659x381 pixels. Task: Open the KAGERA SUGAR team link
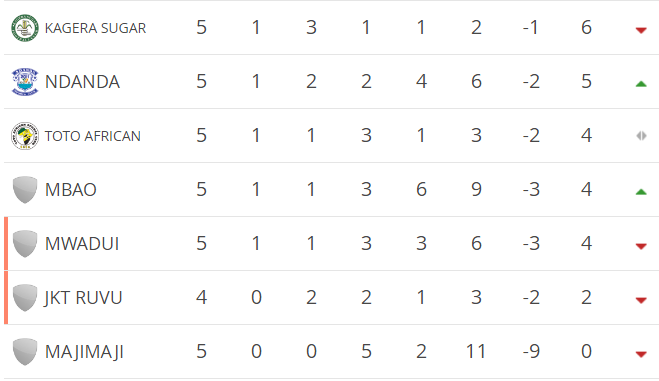(x=95, y=28)
